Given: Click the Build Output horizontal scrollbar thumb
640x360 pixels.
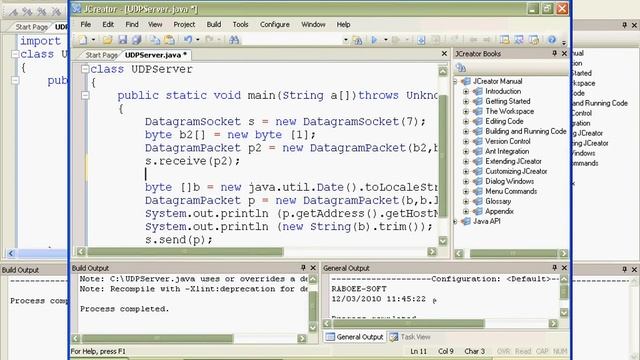Looking at the screenshot, I should (x=157, y=338).
